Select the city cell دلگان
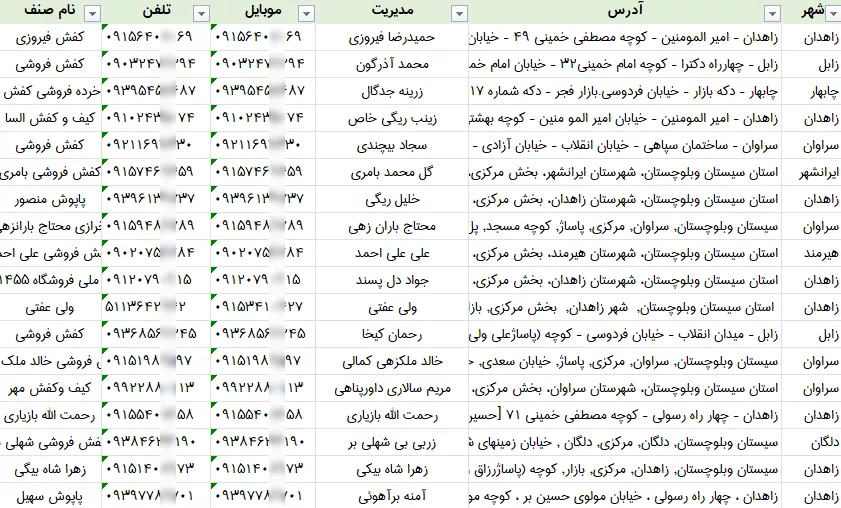The image size is (841, 508). point(812,443)
